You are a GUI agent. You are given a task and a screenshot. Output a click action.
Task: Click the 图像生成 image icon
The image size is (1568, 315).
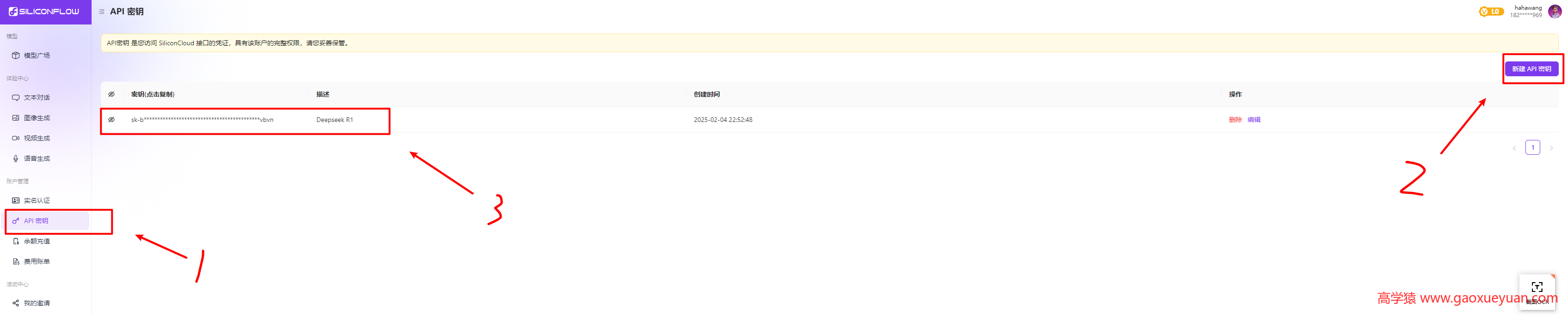click(16, 118)
